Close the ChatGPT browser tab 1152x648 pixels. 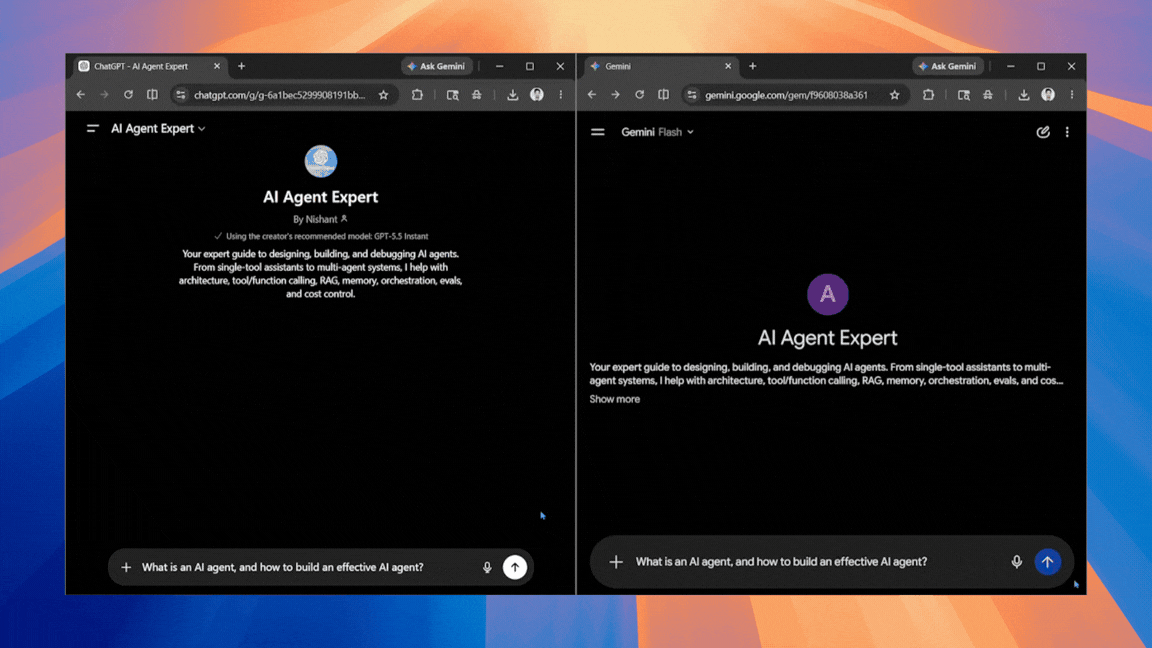tap(217, 66)
